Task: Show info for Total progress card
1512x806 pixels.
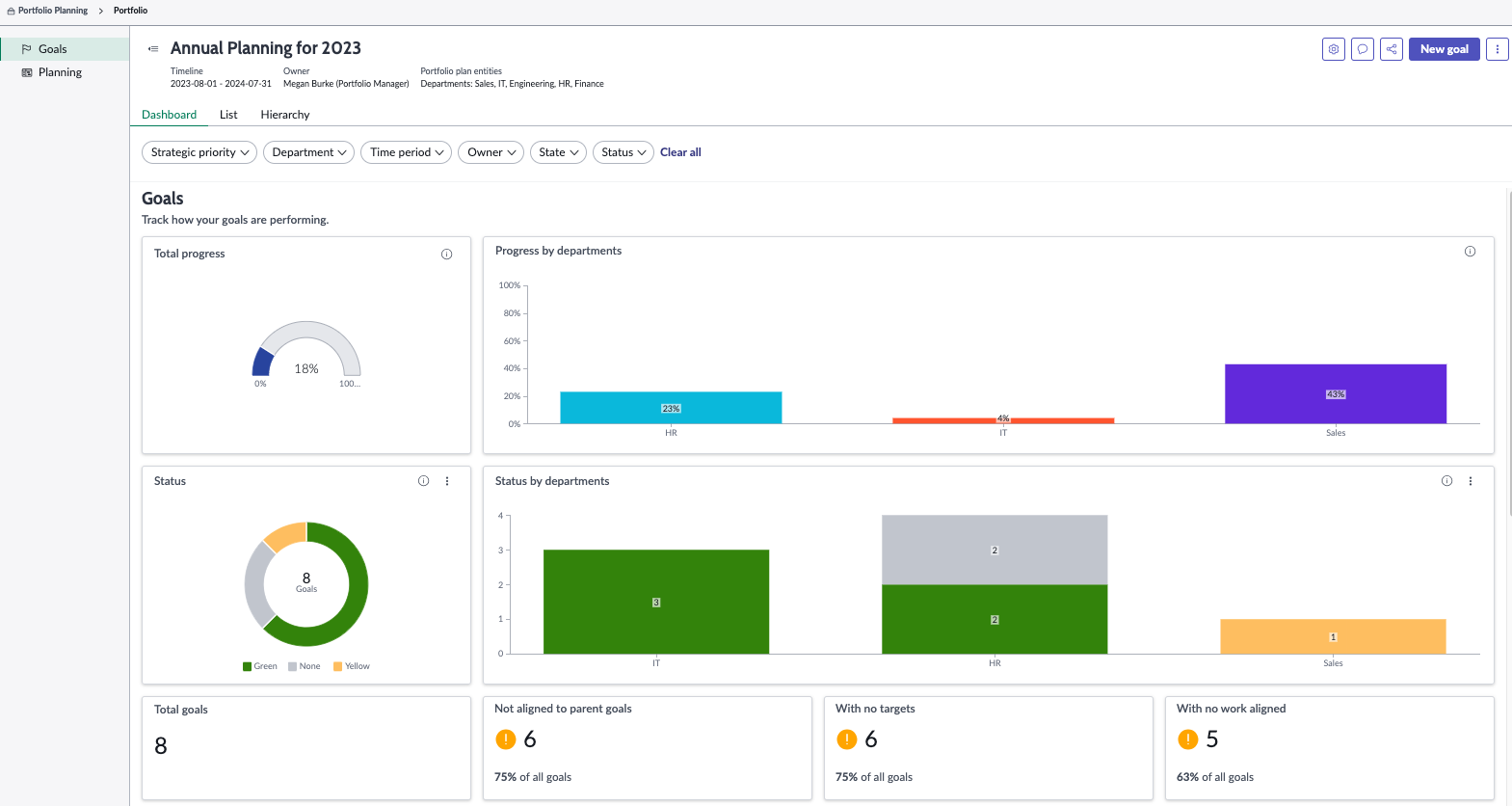Action: pos(446,255)
